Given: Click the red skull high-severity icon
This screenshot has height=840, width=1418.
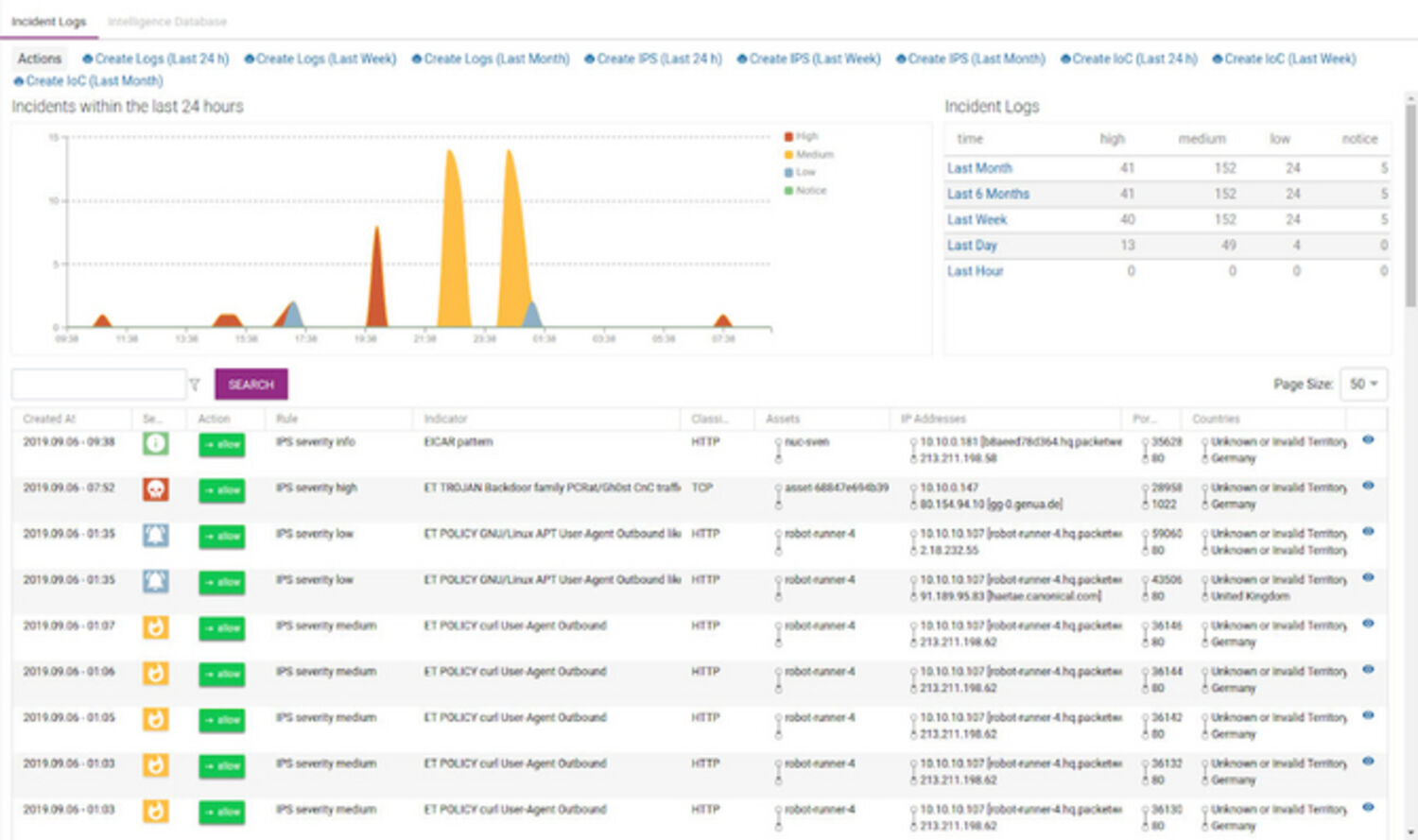Looking at the screenshot, I should (x=156, y=489).
